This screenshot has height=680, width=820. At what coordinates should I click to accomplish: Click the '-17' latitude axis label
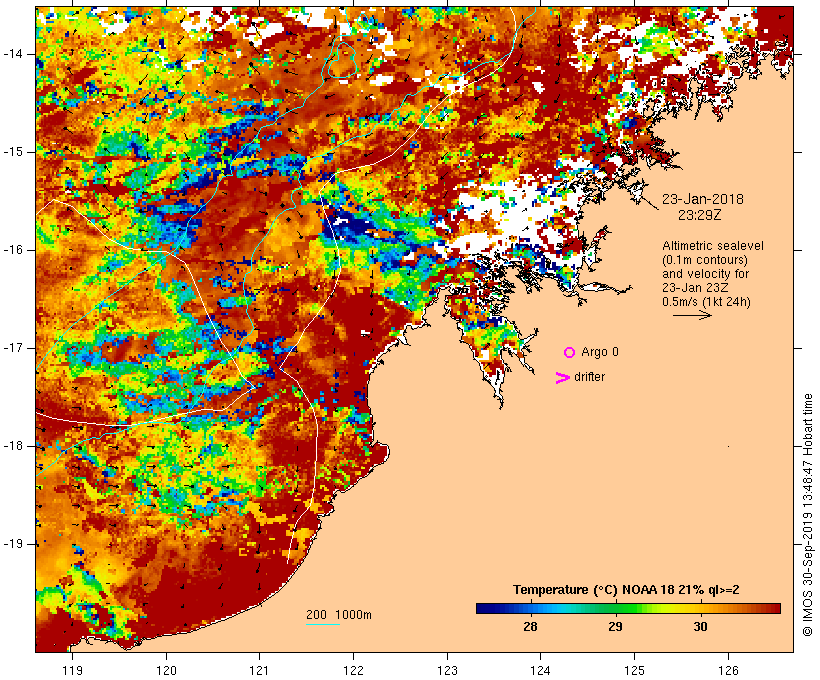click(x=13, y=348)
